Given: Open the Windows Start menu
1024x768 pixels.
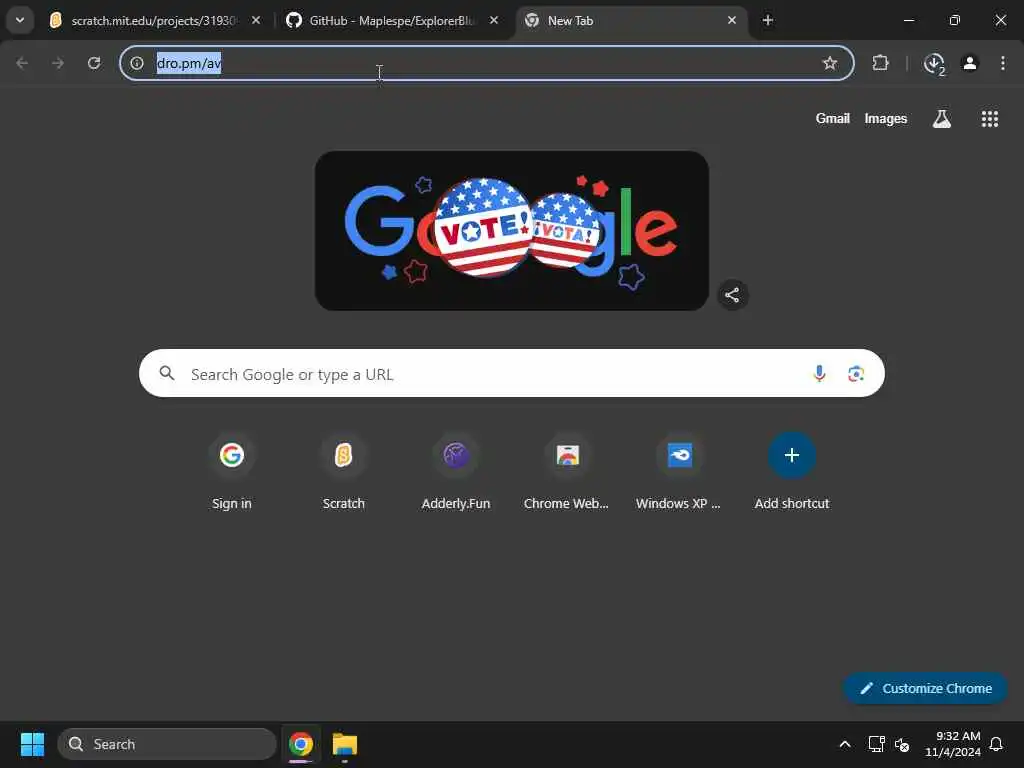Looking at the screenshot, I should pyautogui.click(x=32, y=744).
